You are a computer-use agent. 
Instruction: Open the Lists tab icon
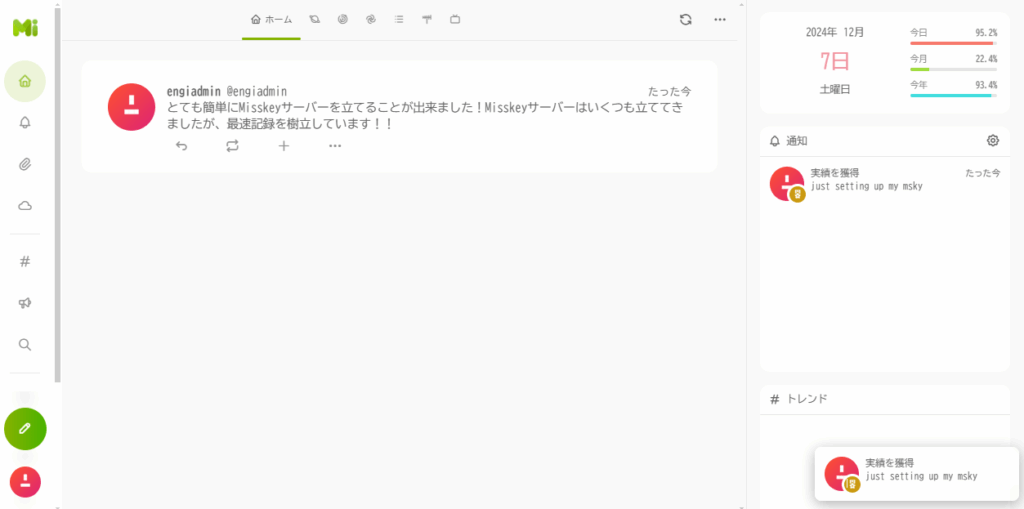point(398,20)
